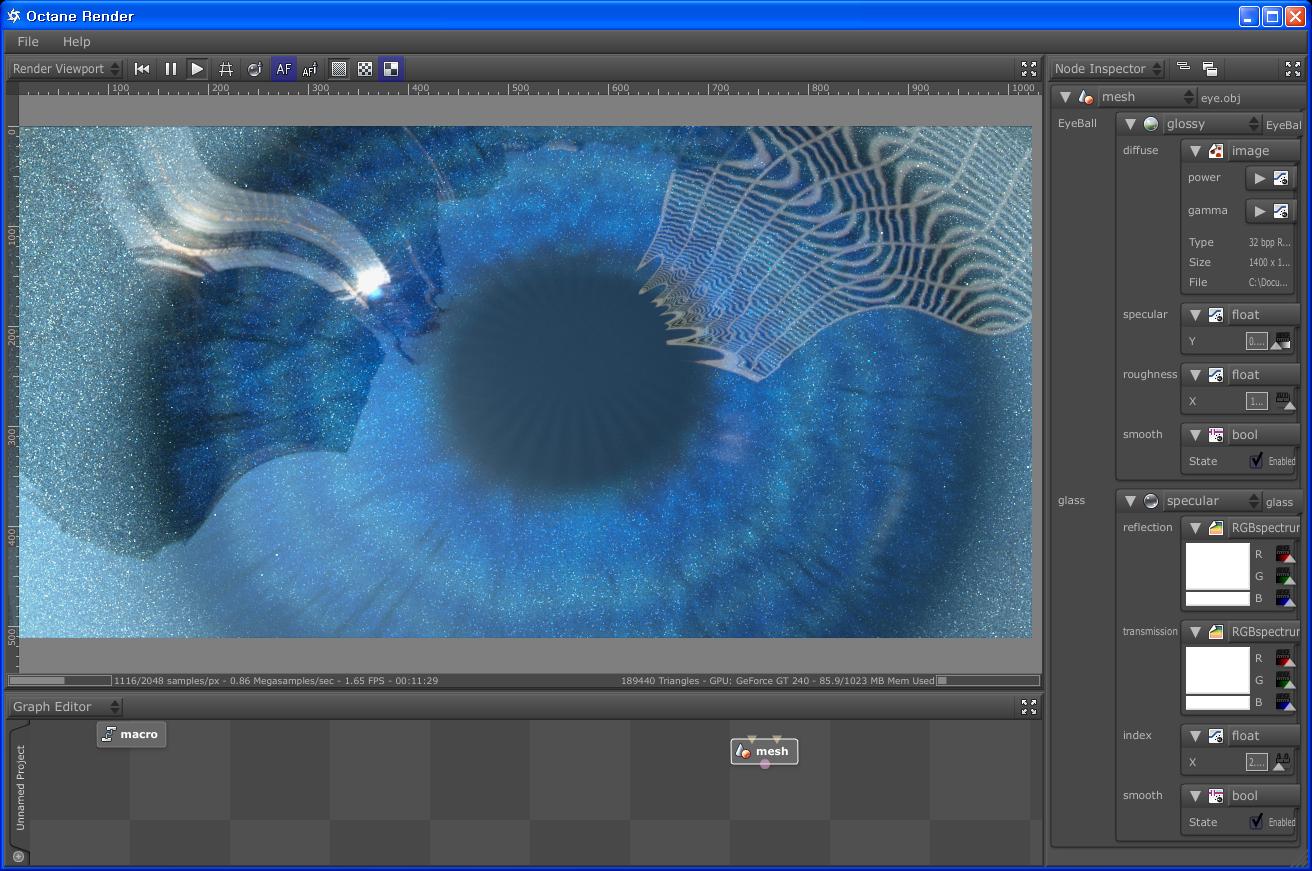The height and width of the screenshot is (871, 1312).
Task: Open the Render Viewport panel dropdown
Action: pyautogui.click(x=66, y=69)
